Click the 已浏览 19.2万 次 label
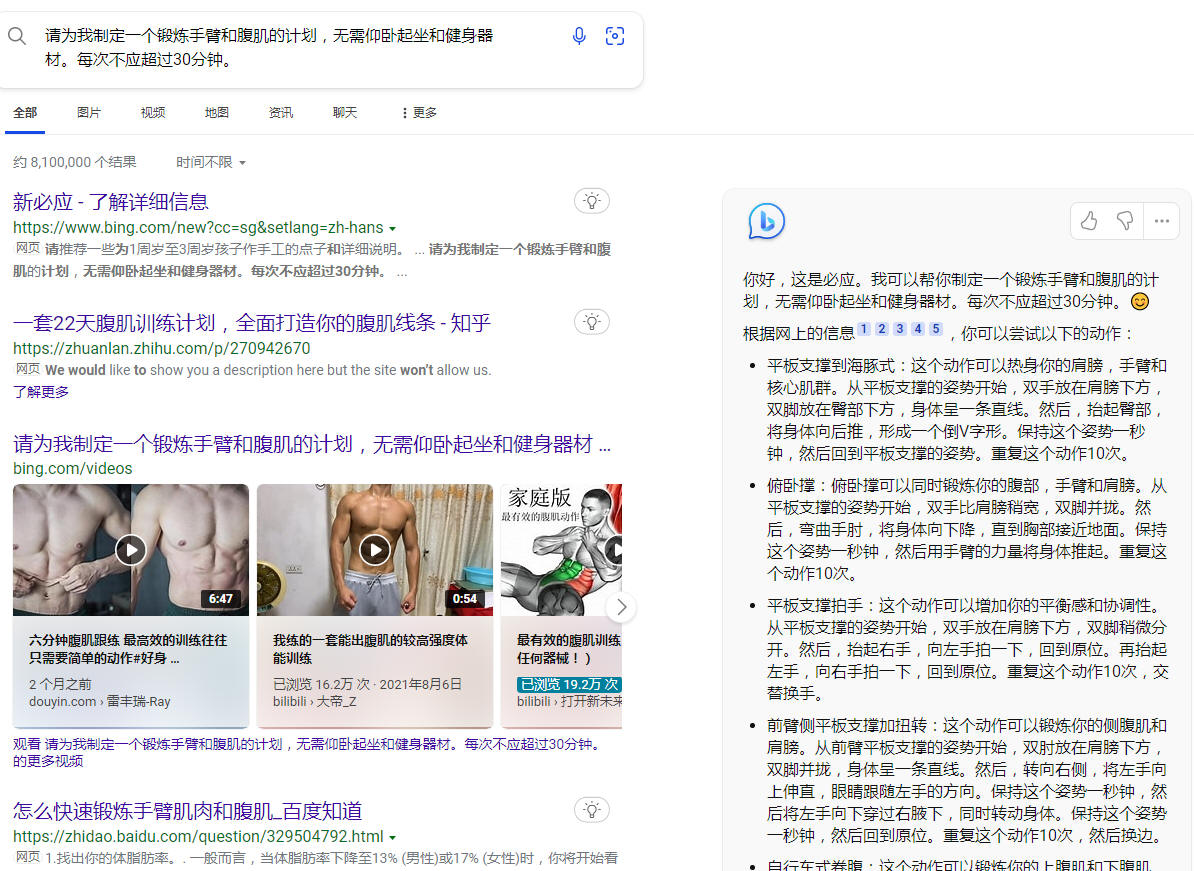Image resolution: width=1194 pixels, height=871 pixels. [569, 684]
